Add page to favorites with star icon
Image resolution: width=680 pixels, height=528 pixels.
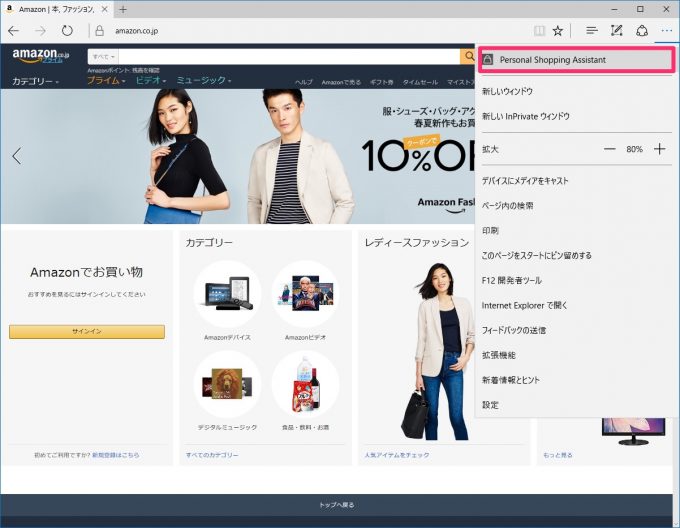point(558,31)
